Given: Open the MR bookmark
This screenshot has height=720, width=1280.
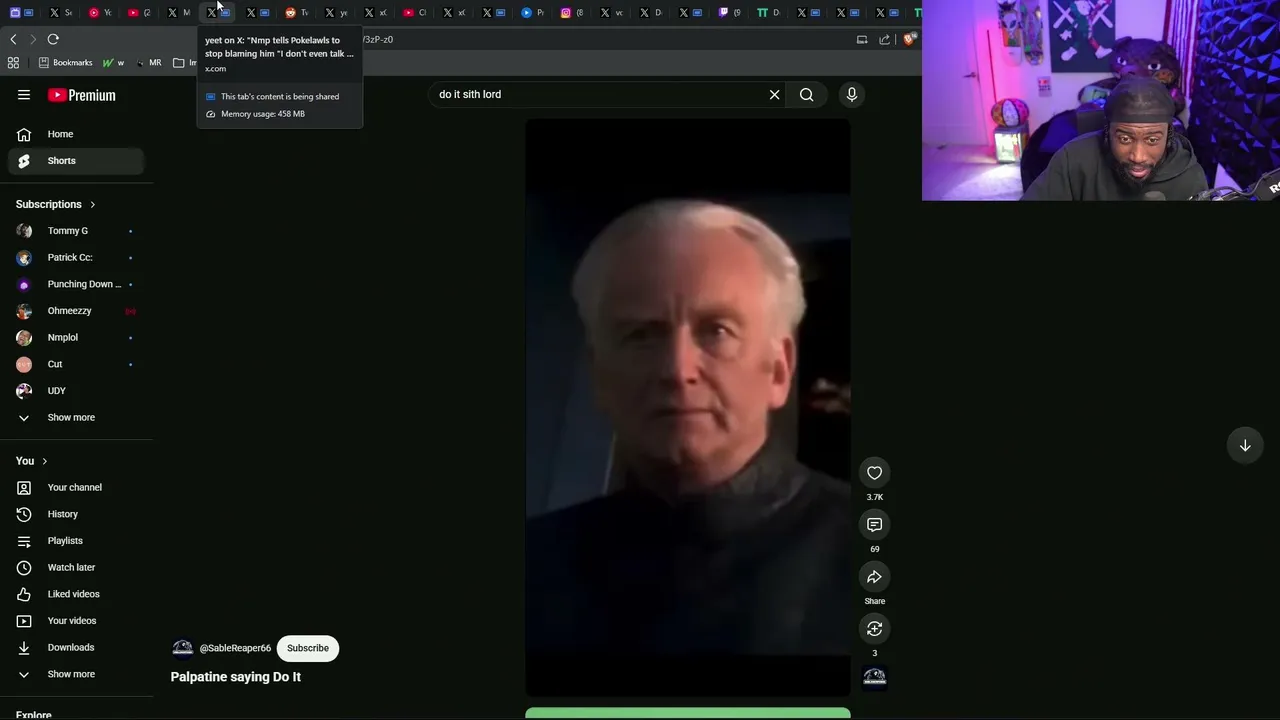Looking at the screenshot, I should [149, 63].
